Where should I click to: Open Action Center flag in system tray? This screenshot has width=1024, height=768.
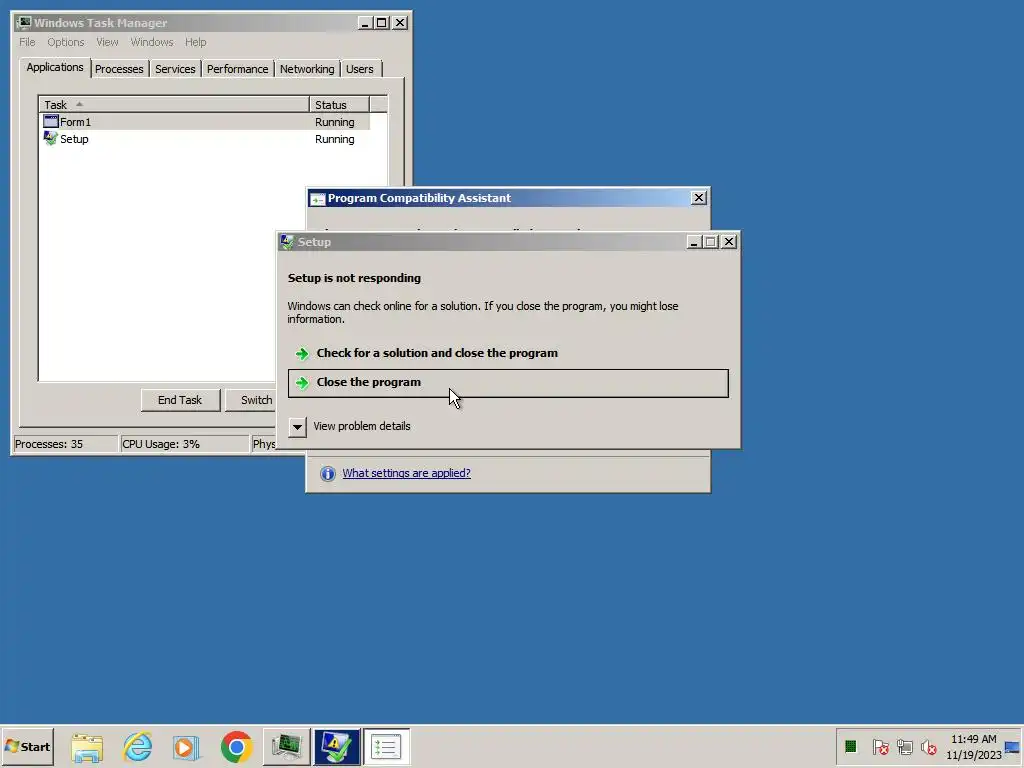coord(880,746)
